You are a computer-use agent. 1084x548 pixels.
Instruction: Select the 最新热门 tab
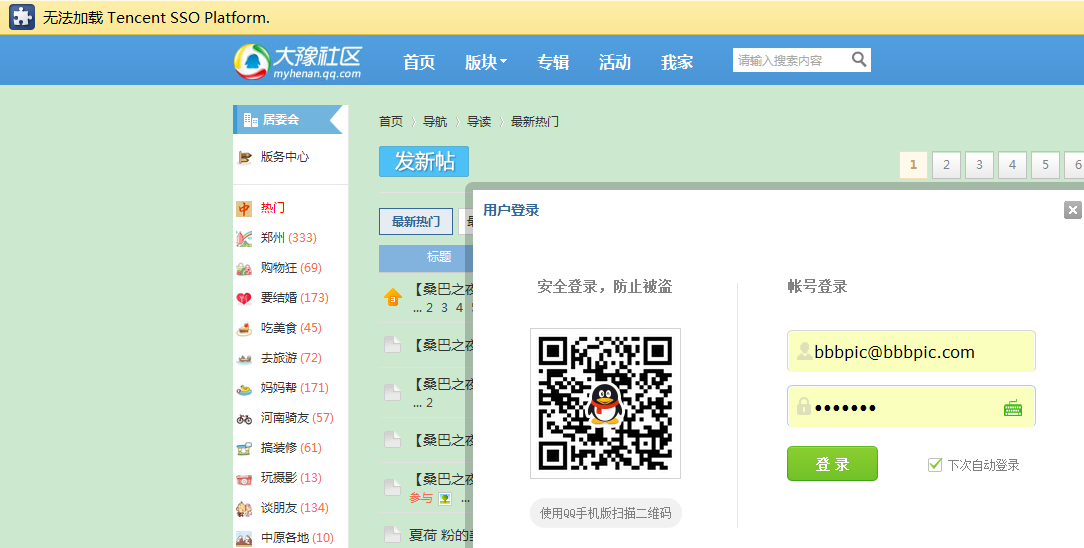[x=415, y=222]
